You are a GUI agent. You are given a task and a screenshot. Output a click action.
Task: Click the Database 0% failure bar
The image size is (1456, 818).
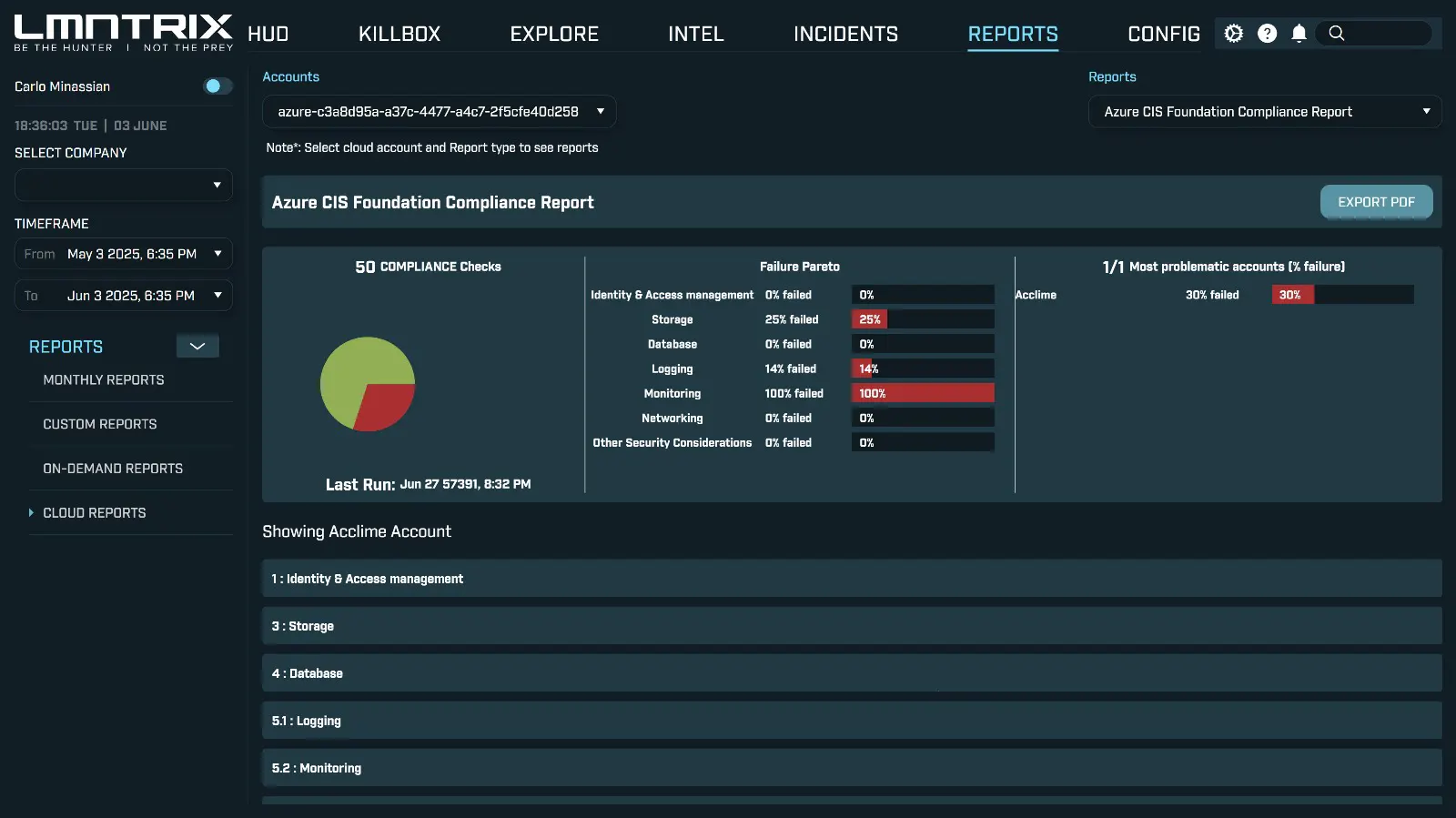[923, 344]
